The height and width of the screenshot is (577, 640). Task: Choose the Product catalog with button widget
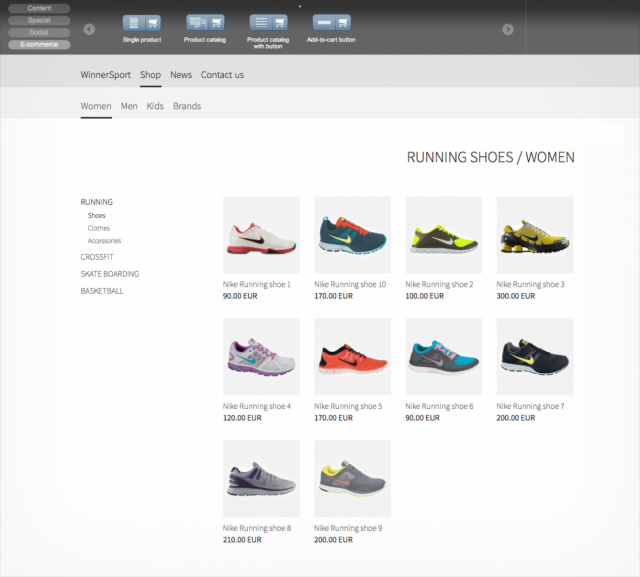(268, 22)
